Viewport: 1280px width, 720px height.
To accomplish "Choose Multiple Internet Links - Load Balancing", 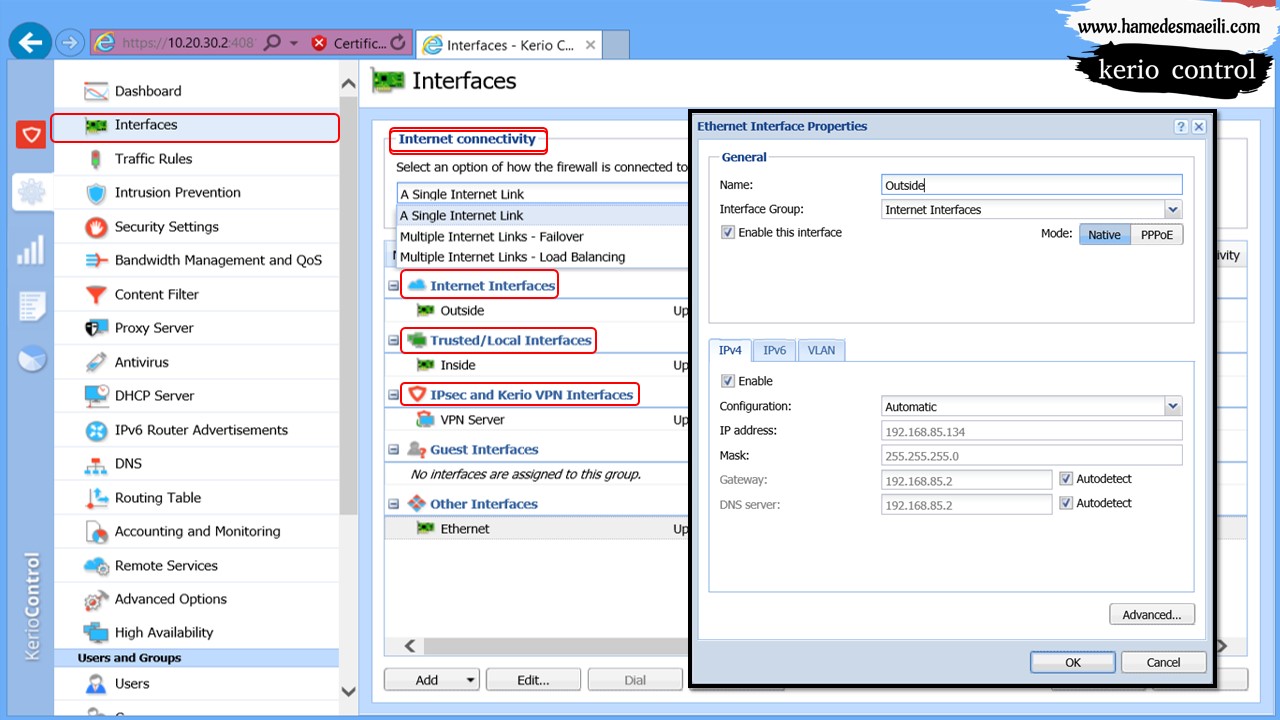I will click(543, 257).
